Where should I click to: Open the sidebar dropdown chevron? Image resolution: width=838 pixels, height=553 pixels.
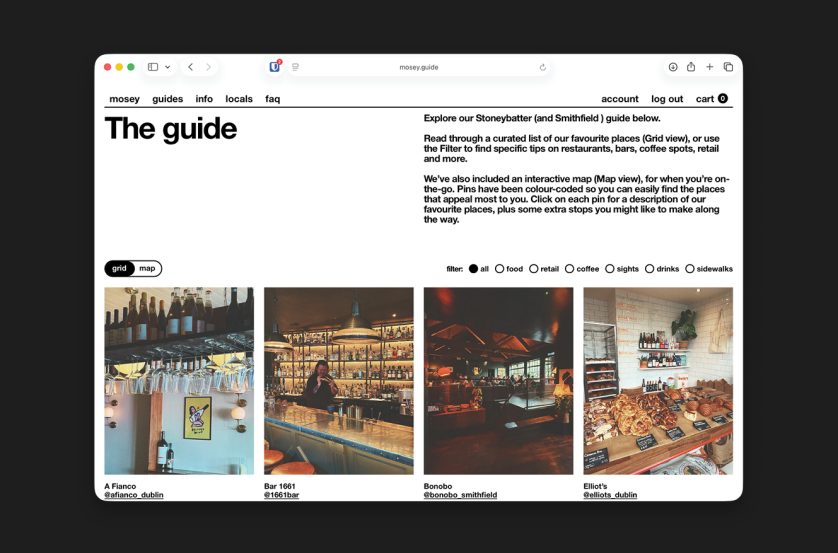[167, 67]
